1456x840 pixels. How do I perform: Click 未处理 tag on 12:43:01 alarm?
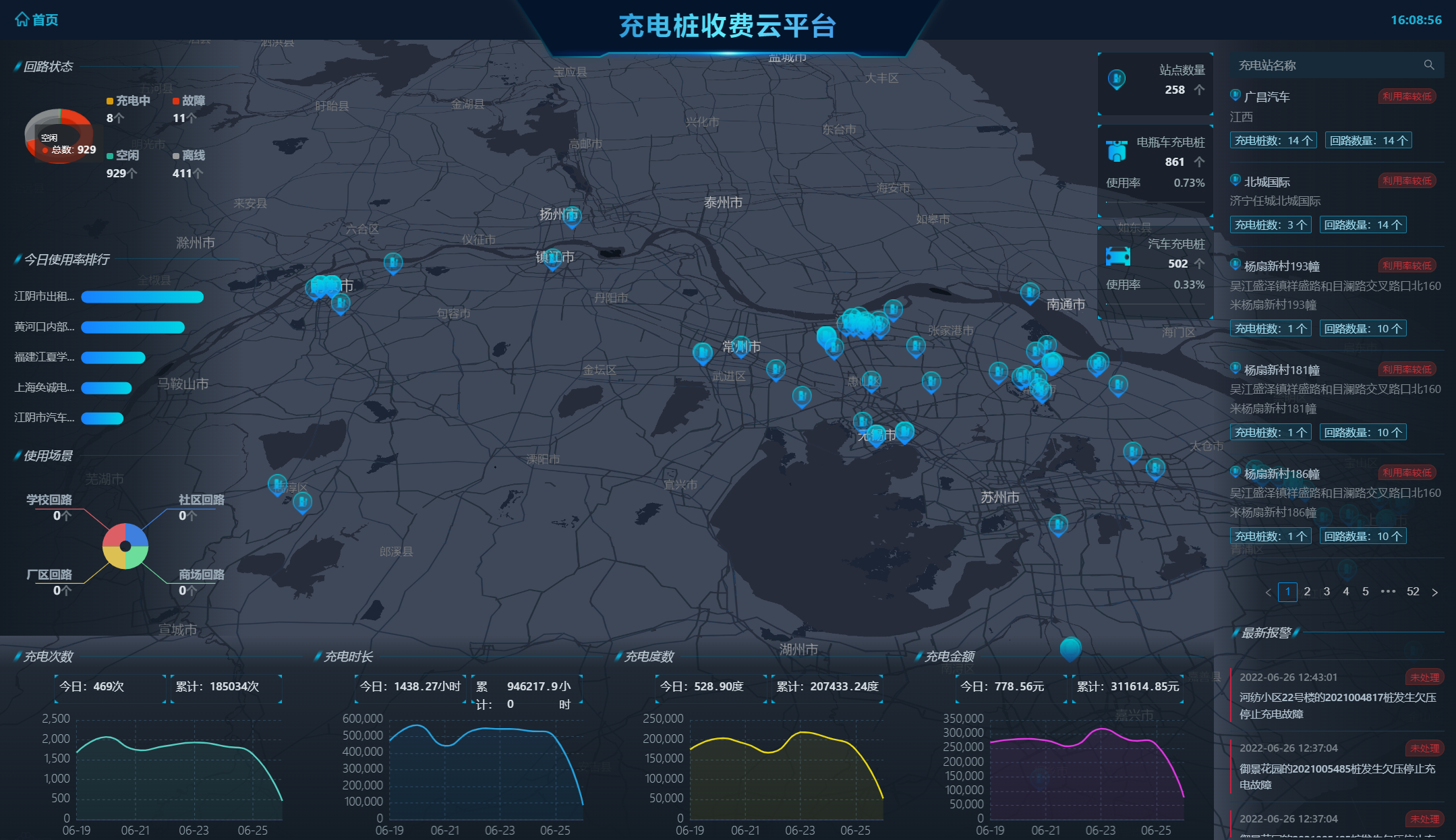[1424, 678]
